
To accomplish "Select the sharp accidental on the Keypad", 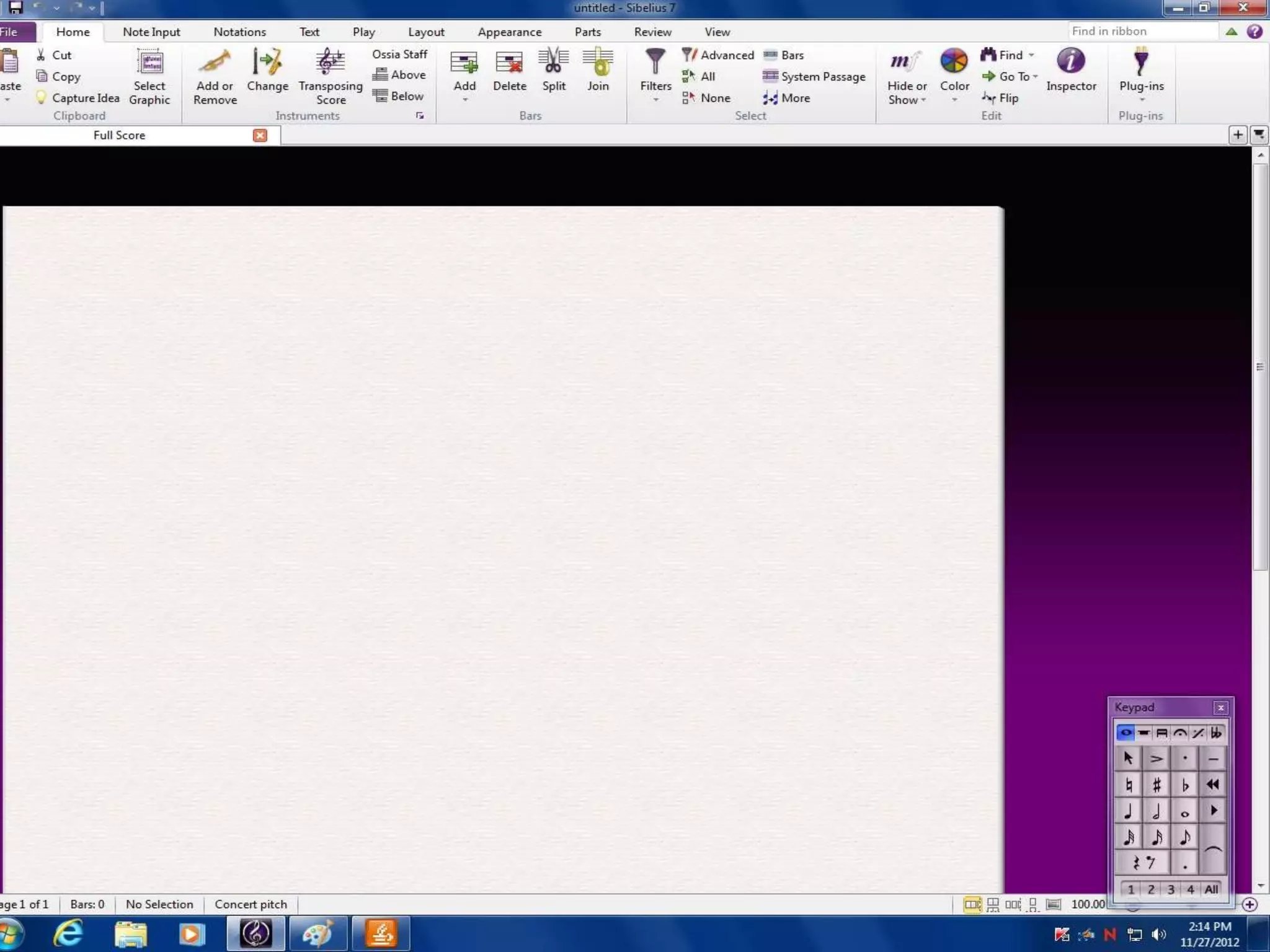I will click(x=1156, y=785).
